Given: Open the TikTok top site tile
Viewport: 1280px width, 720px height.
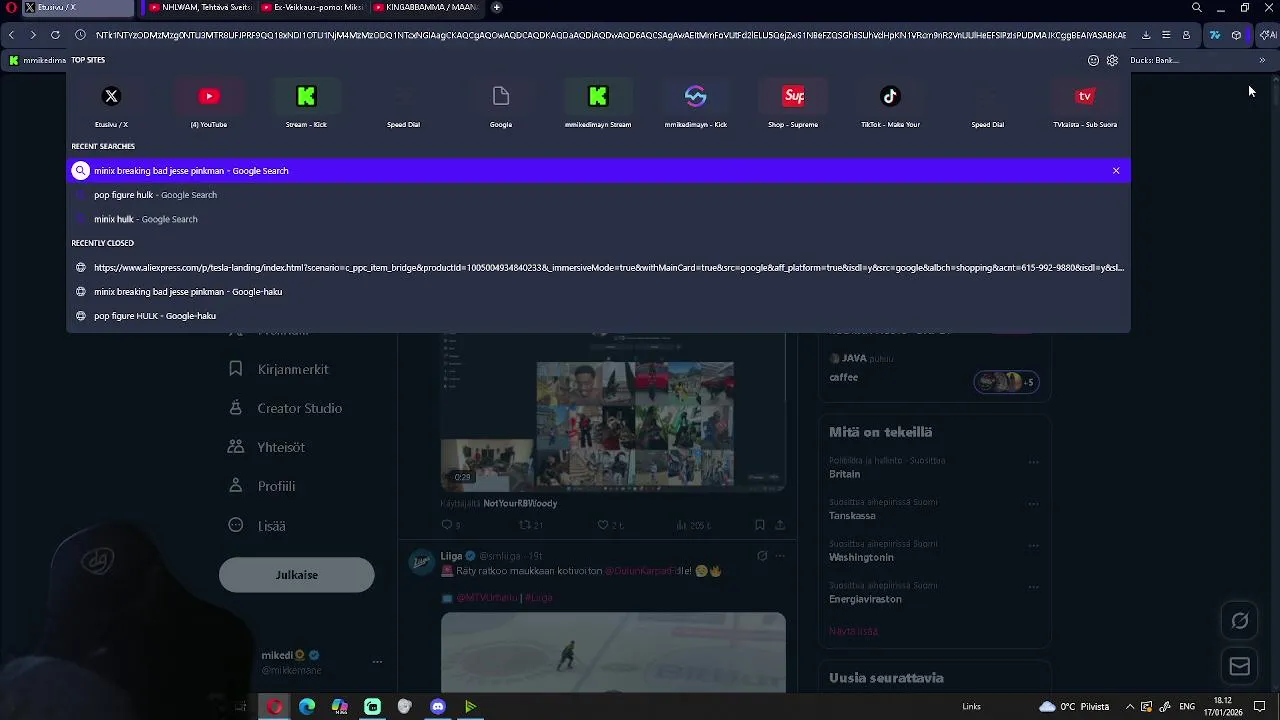Looking at the screenshot, I should (x=890, y=105).
